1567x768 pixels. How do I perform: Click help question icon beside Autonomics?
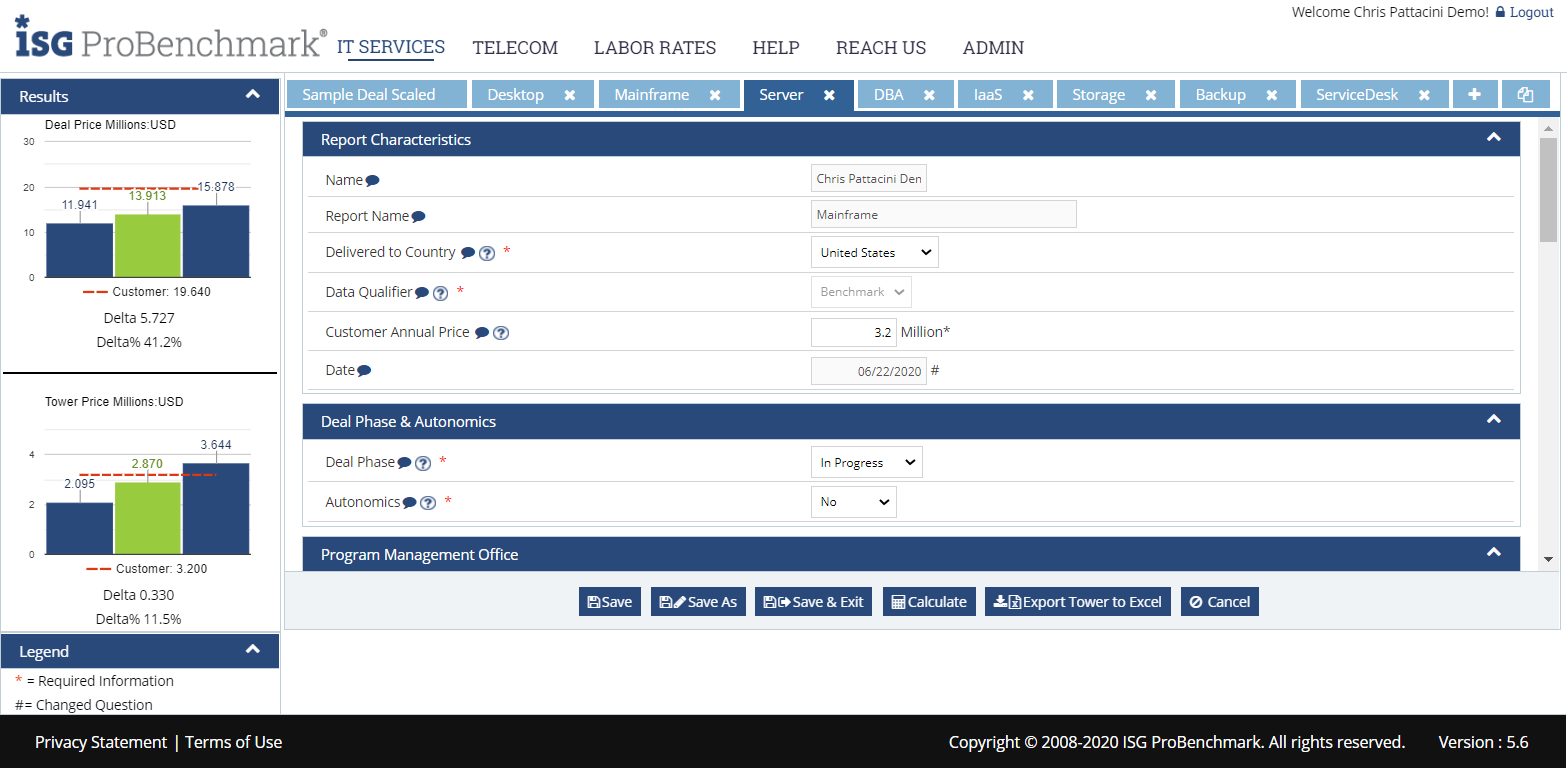[428, 503]
